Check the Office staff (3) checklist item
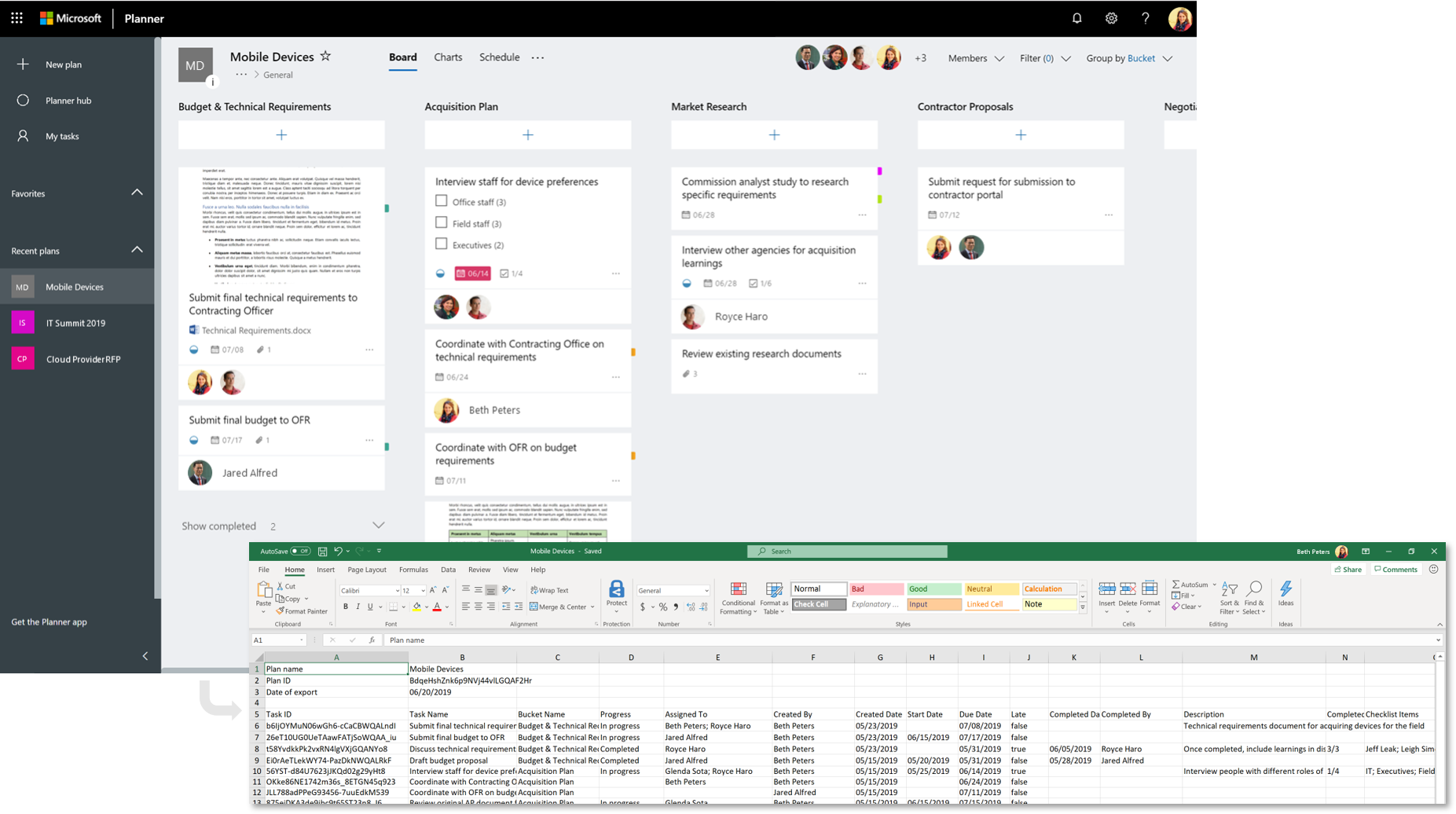1456x814 pixels. click(442, 200)
